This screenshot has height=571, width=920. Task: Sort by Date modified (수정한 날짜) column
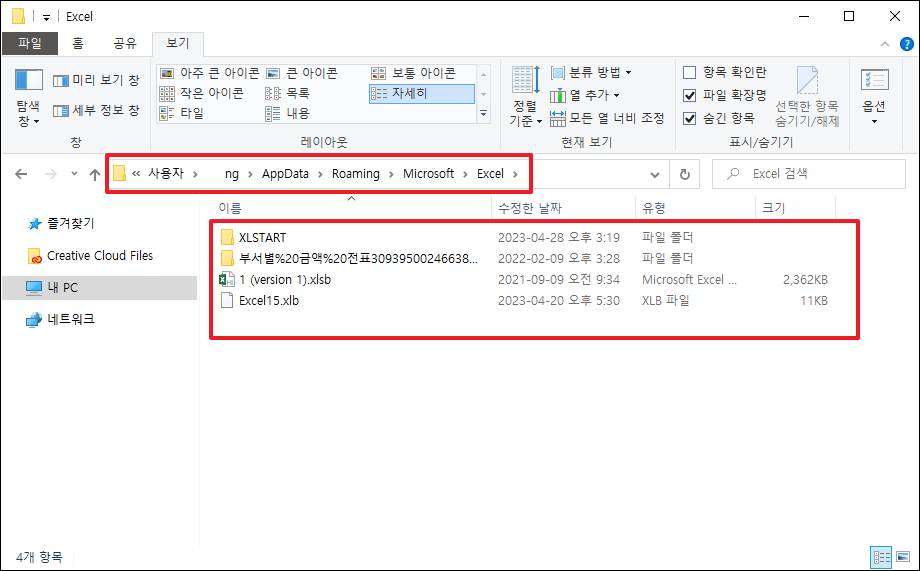563,208
